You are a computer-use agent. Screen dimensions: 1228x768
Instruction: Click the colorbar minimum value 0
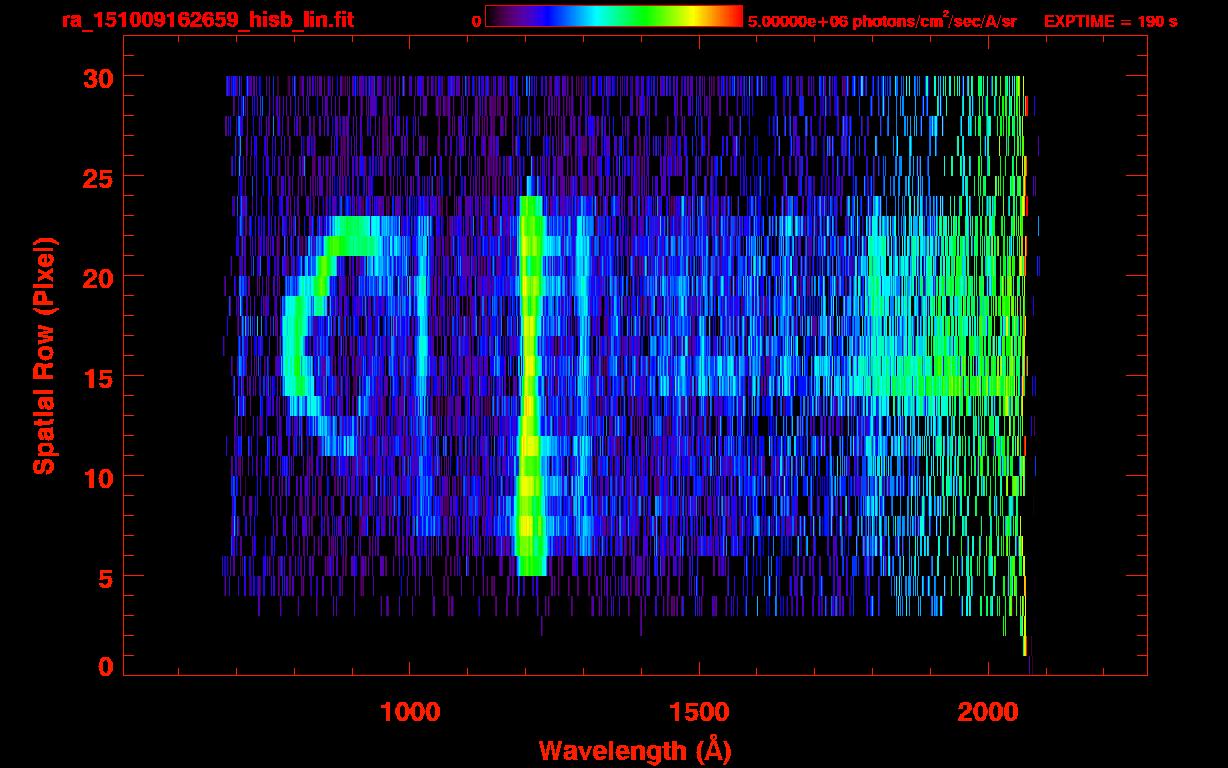pos(476,21)
